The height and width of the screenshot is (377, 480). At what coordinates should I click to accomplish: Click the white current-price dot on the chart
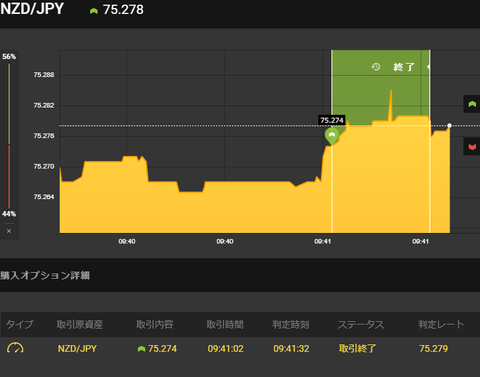449,125
